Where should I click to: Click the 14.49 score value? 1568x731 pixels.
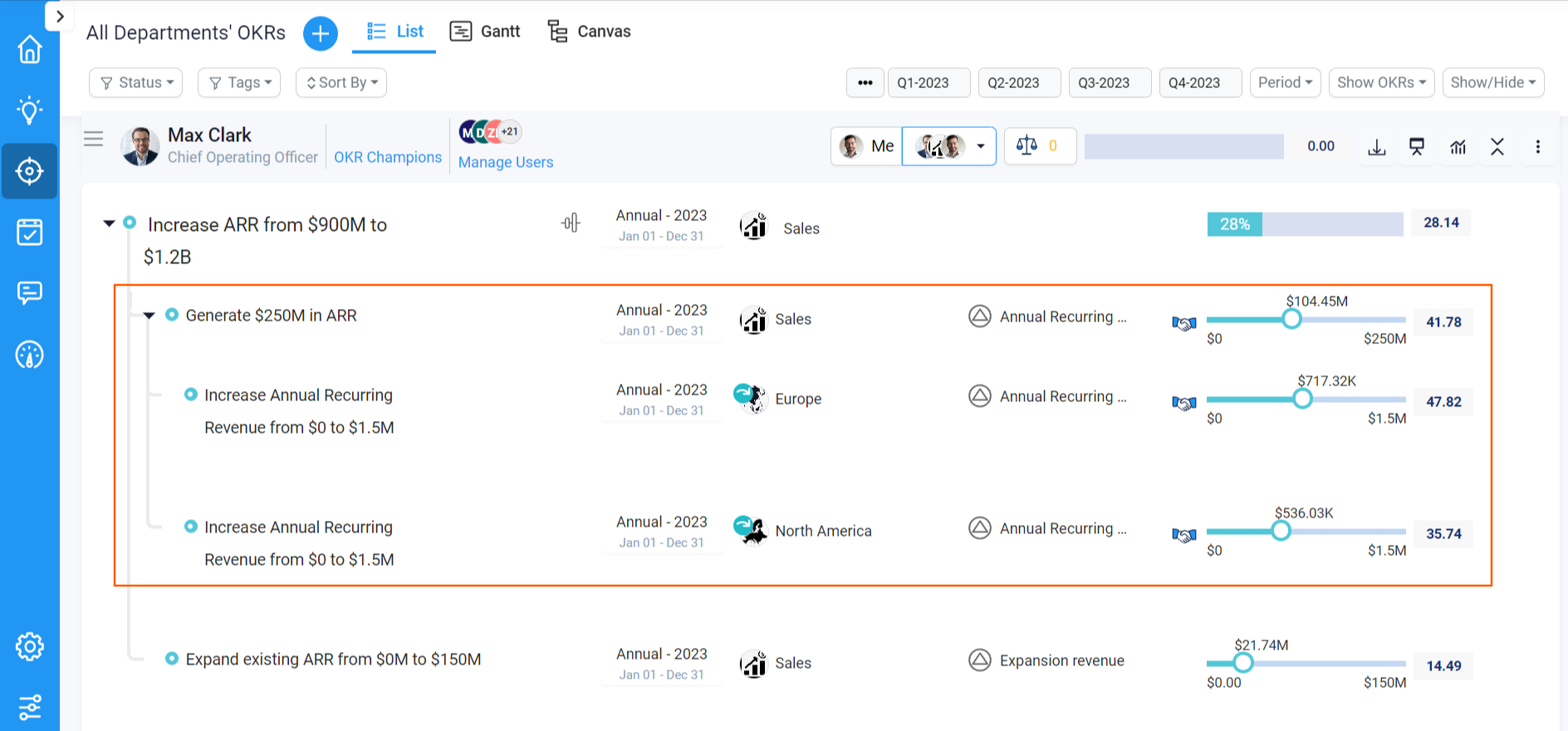(1443, 666)
